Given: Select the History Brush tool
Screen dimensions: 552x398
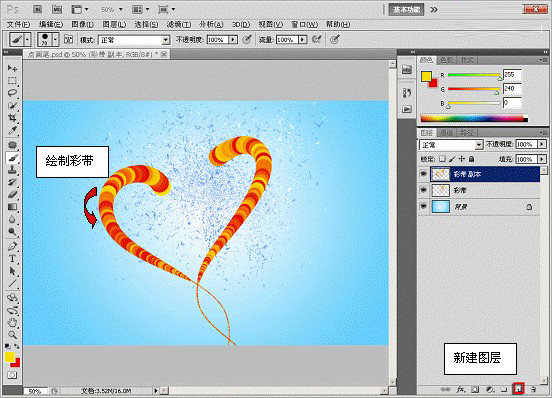Looking at the screenshot, I should point(12,182).
